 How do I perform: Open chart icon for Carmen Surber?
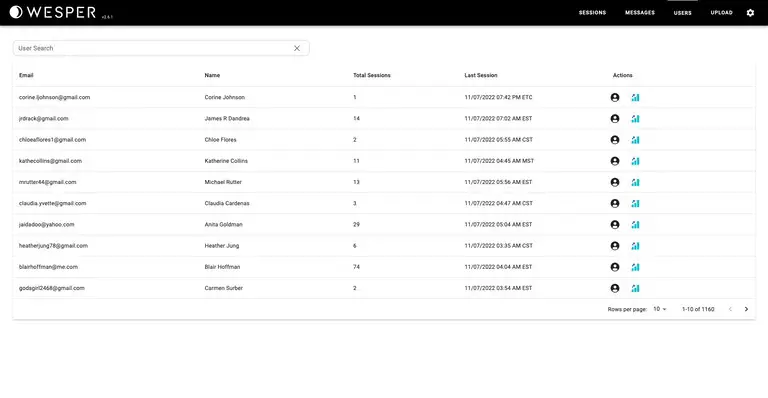(635, 288)
